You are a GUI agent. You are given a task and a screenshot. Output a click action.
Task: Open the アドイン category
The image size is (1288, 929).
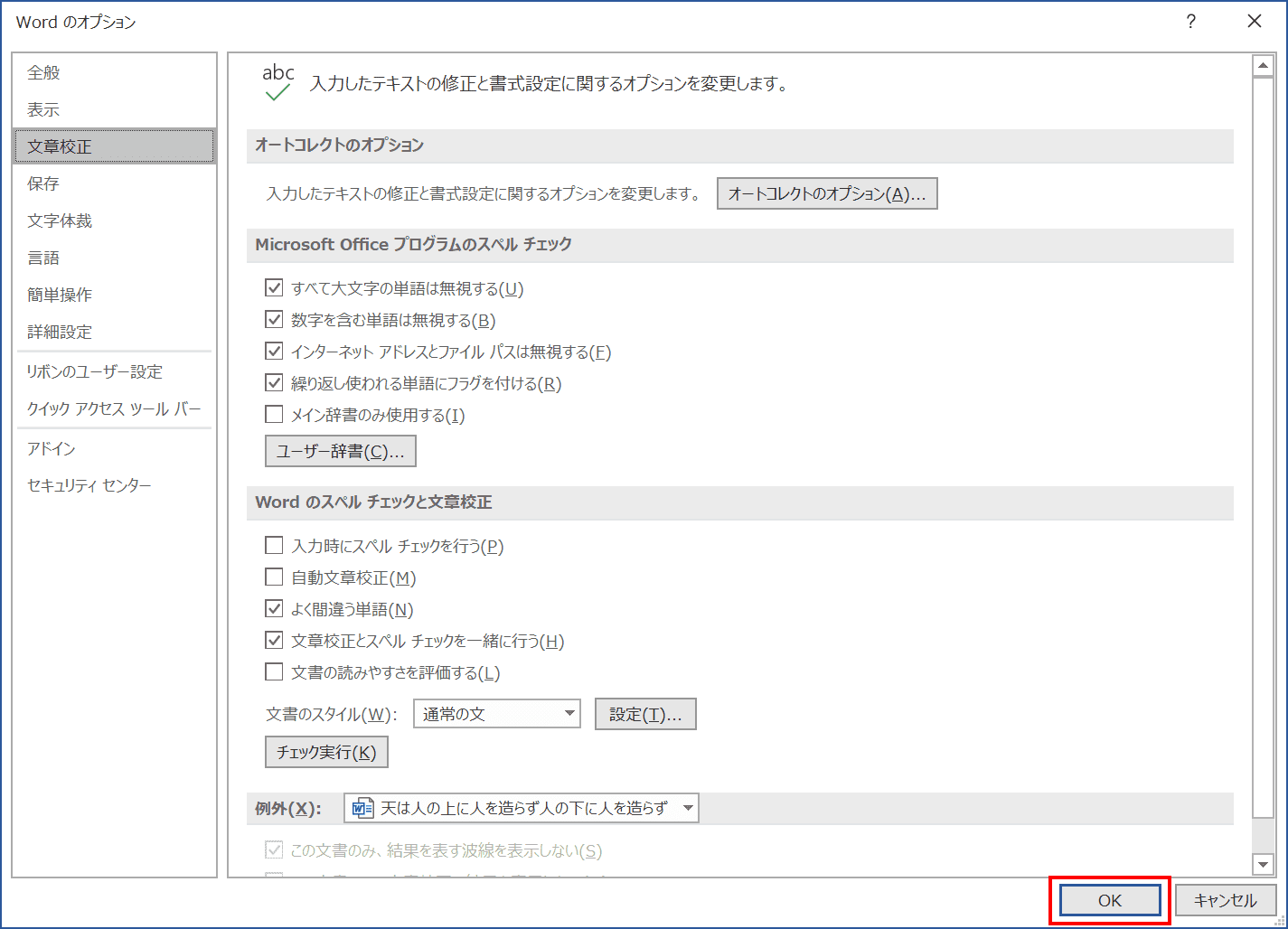pos(115,448)
